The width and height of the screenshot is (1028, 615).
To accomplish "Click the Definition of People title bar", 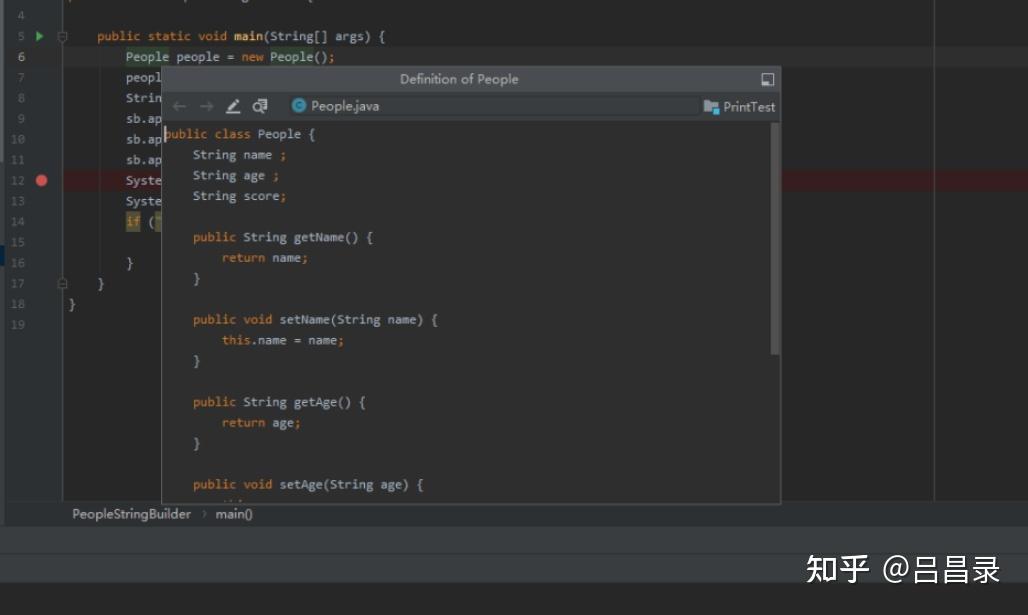I will tap(459, 80).
